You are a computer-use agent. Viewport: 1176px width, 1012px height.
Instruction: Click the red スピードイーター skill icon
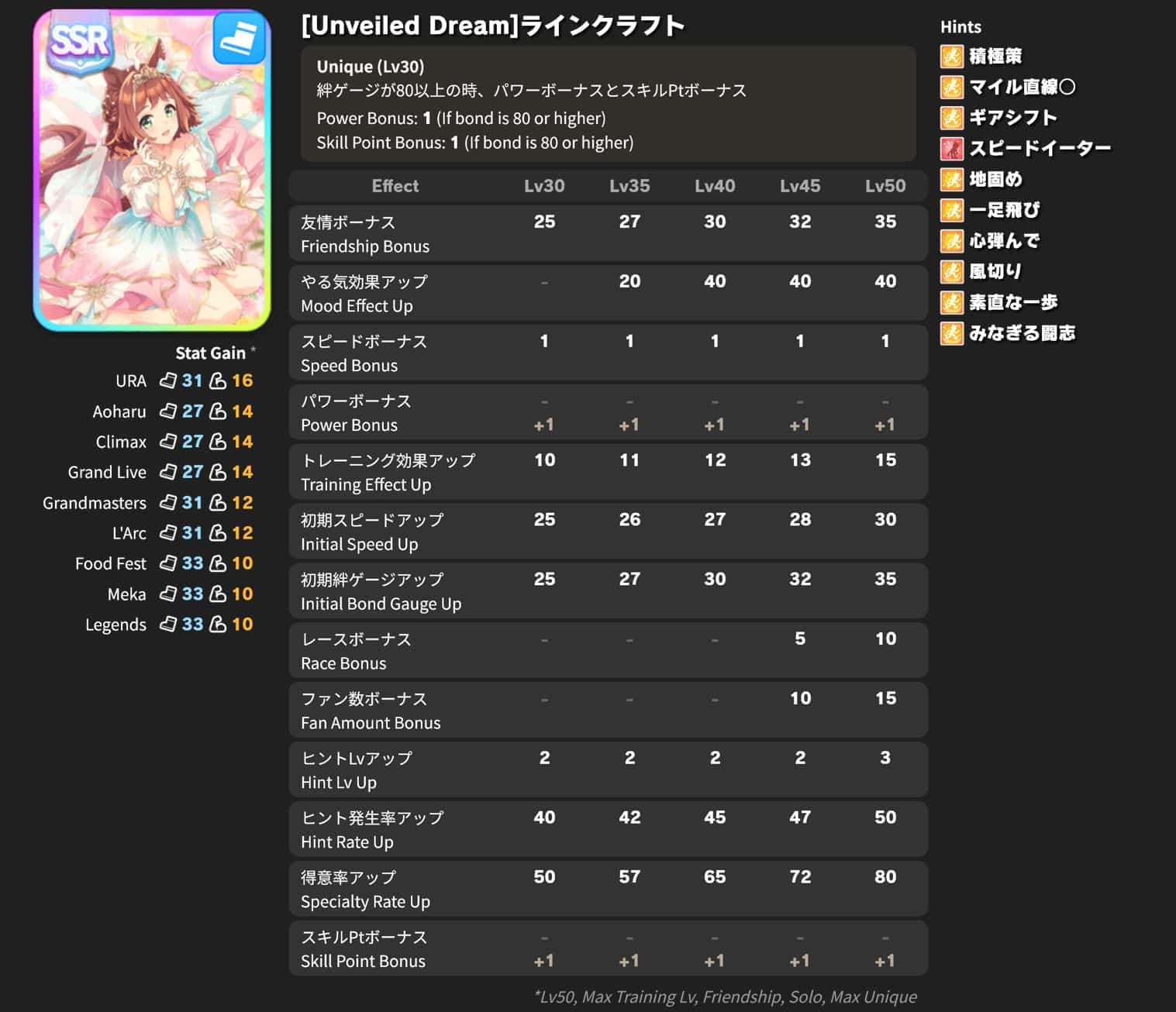(951, 148)
